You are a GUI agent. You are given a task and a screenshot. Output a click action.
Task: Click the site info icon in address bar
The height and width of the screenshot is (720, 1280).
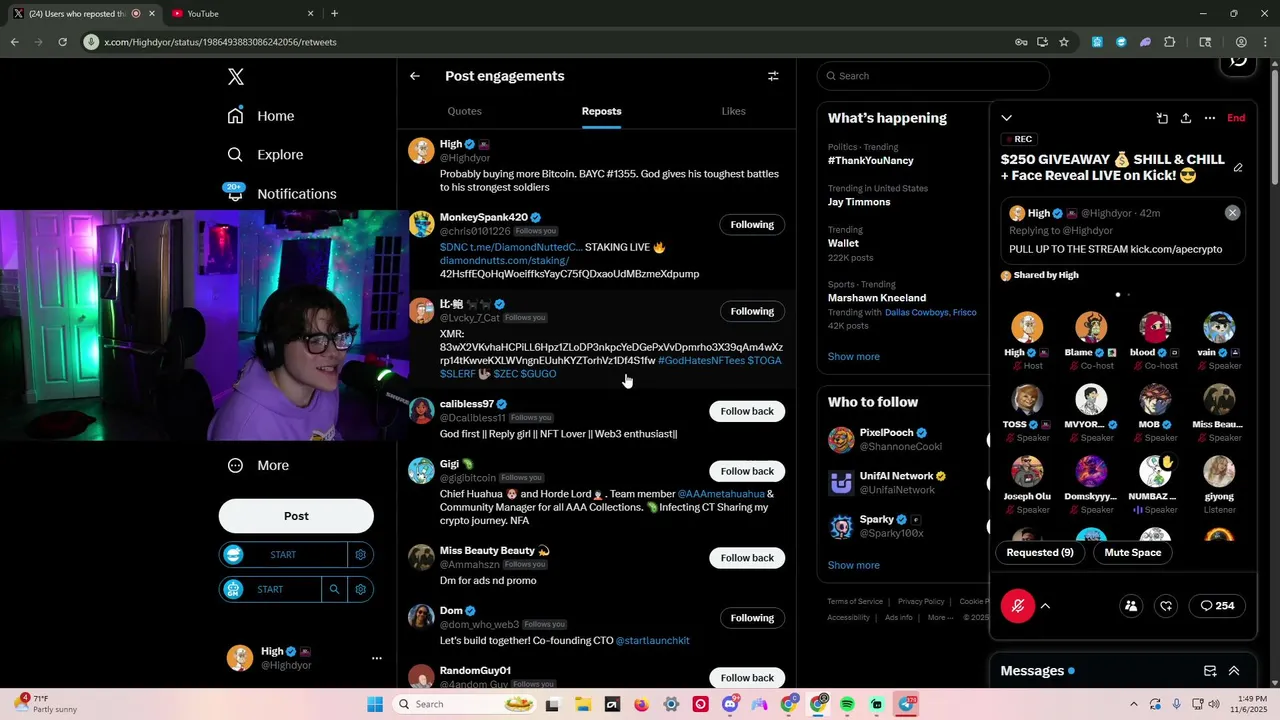tap(91, 42)
